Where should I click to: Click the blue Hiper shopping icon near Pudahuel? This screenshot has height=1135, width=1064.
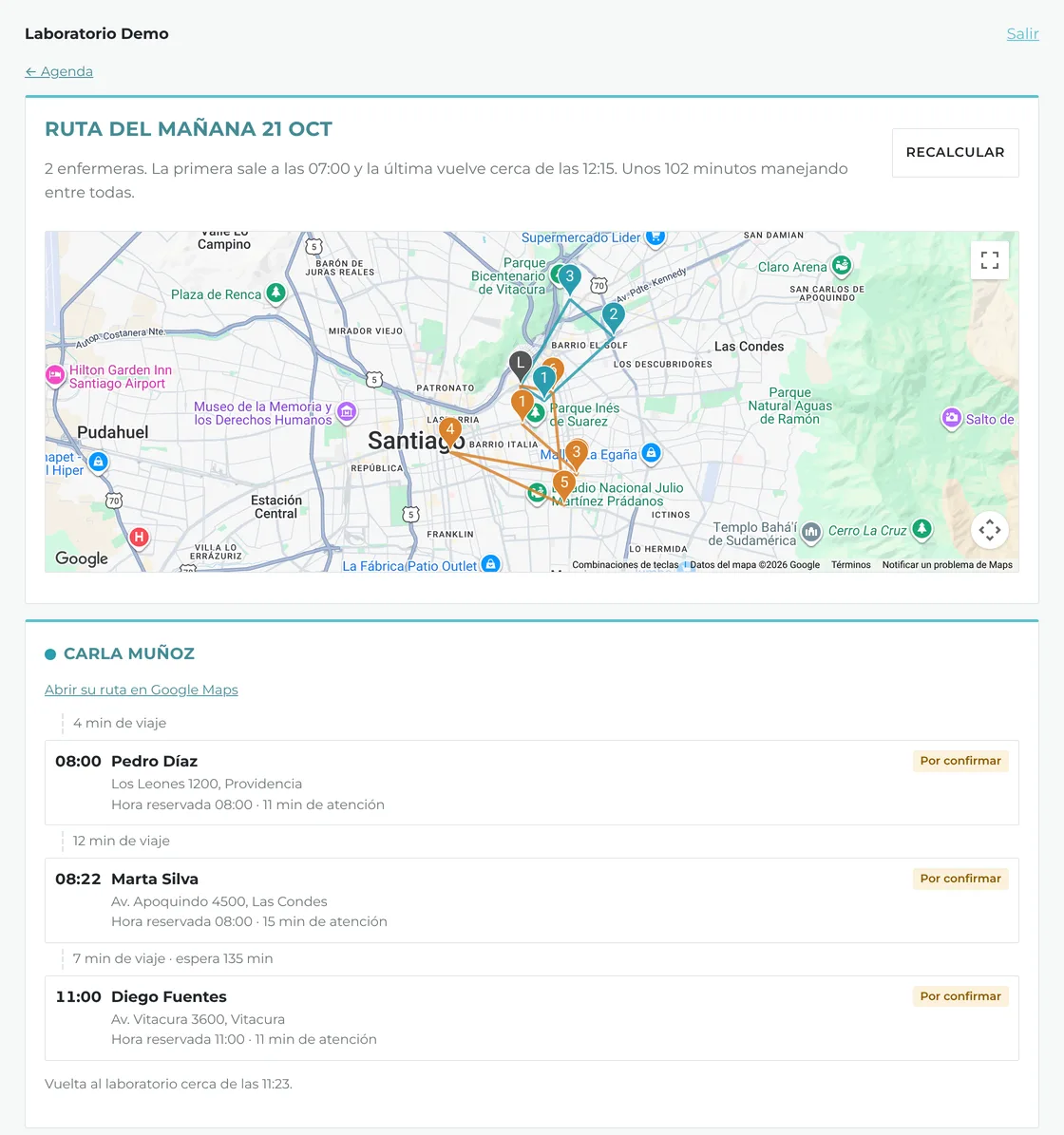[x=99, y=462]
